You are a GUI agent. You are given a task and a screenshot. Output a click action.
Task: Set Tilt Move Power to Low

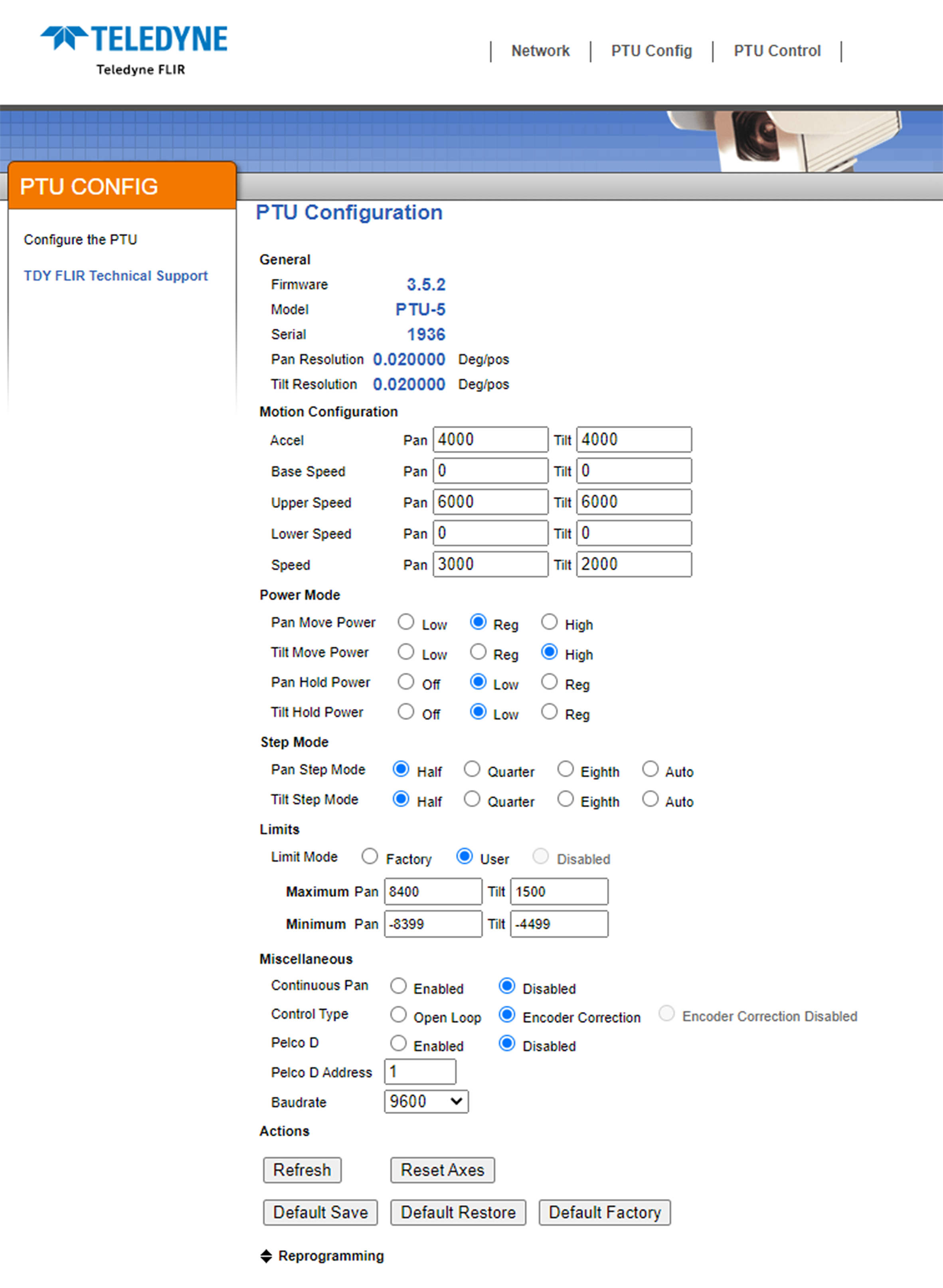click(x=406, y=651)
